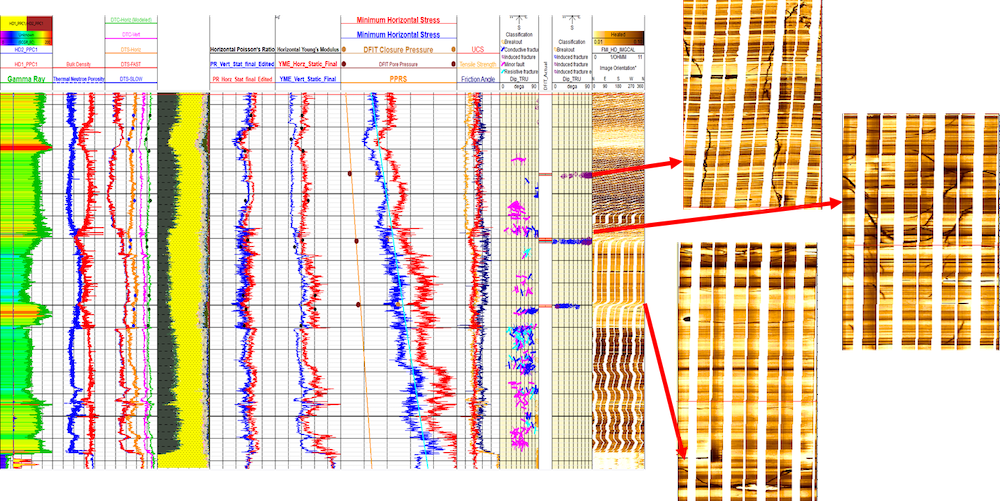Click the rainbow gamma ray color spectrum
Viewport: 1000px width, 501px height.
tap(25, 35)
